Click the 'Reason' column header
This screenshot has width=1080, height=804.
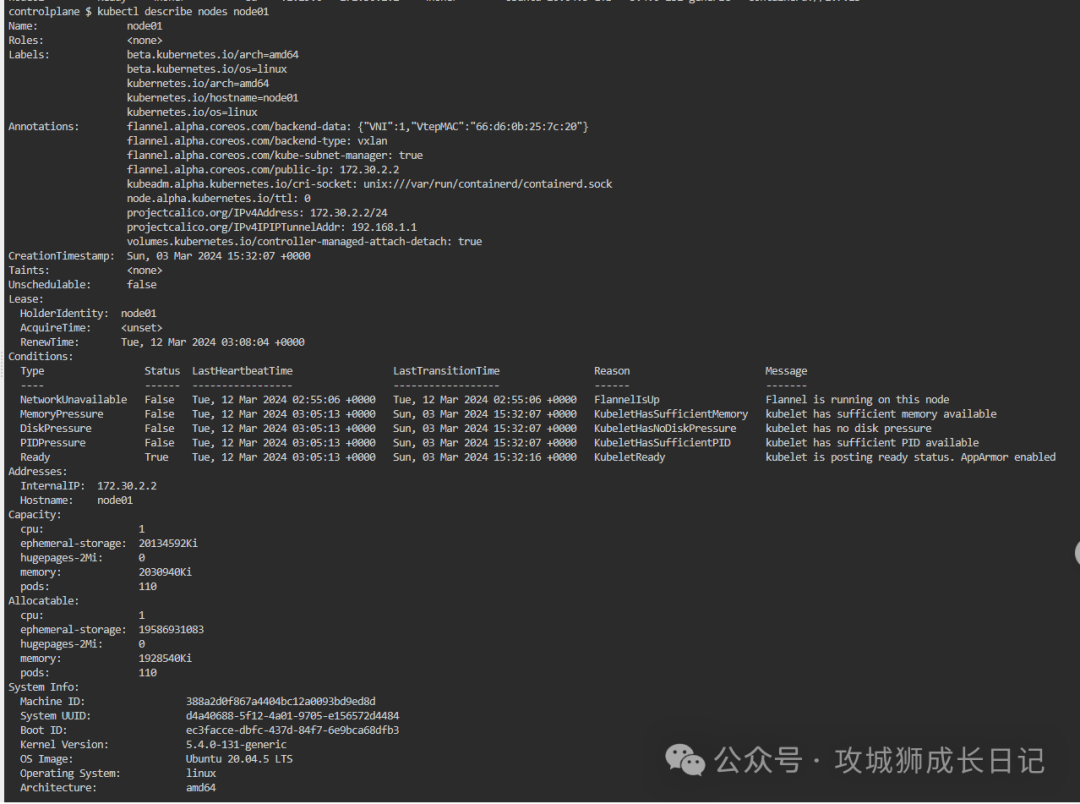tap(612, 371)
